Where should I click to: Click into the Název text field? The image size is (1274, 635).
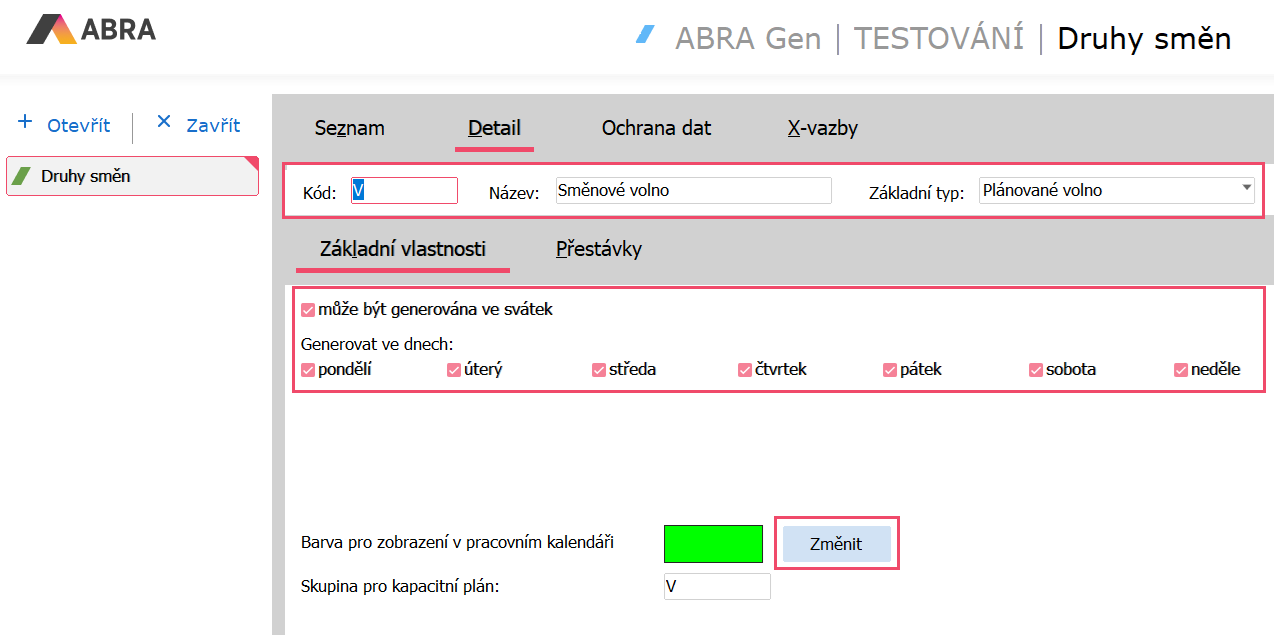pos(692,190)
